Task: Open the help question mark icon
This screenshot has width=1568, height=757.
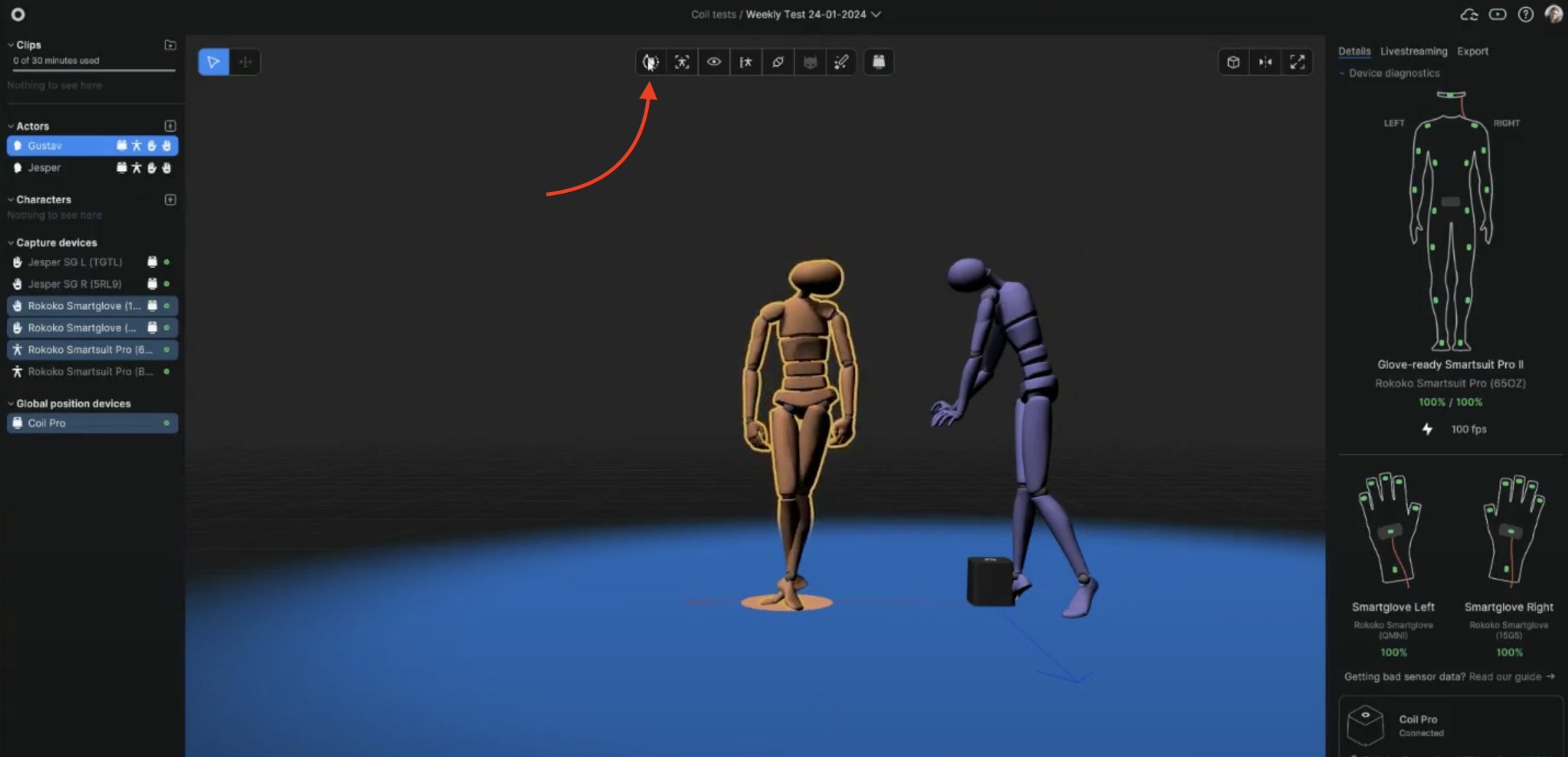Action: coord(1526,15)
